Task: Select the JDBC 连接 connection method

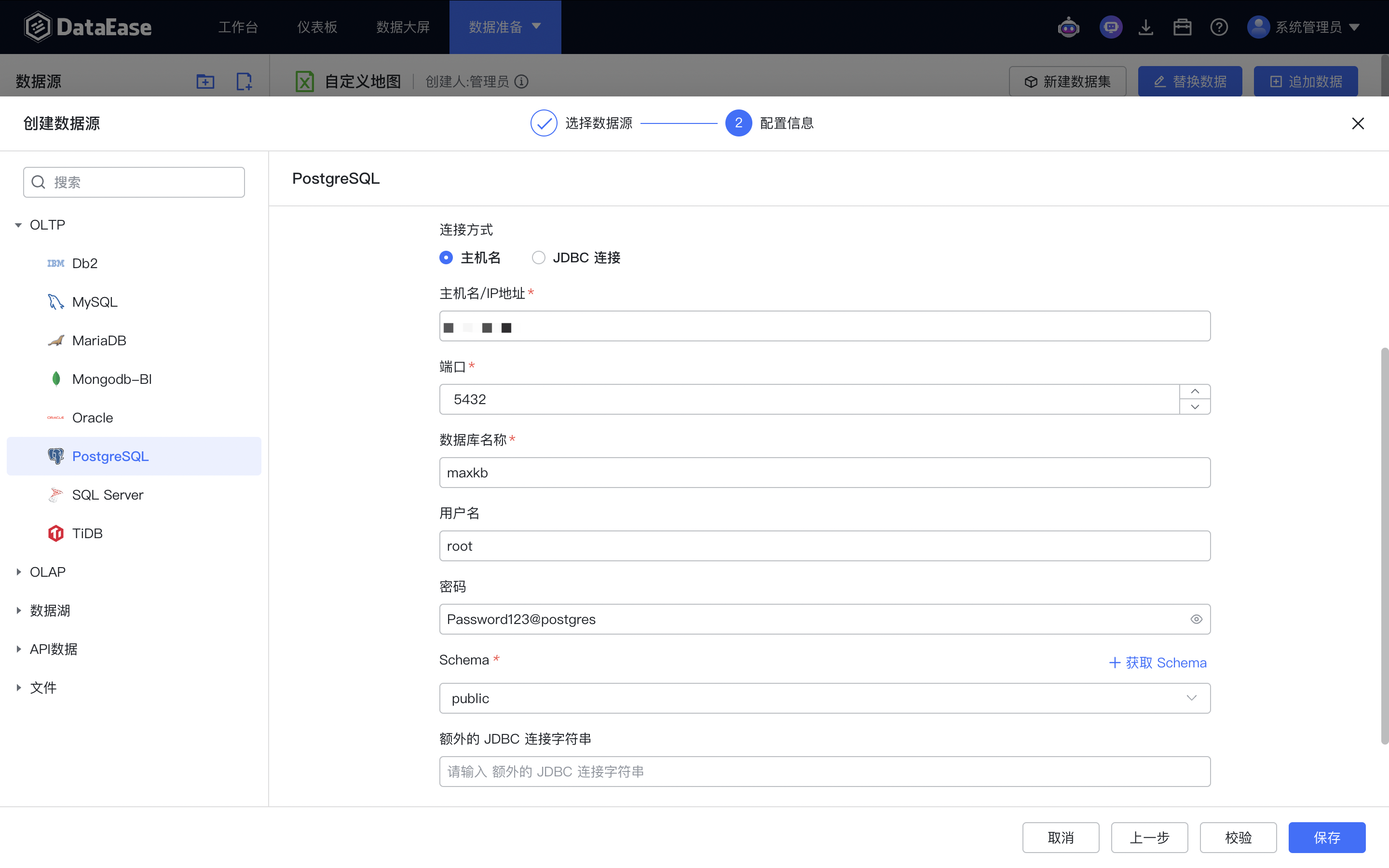Action: 538,257
